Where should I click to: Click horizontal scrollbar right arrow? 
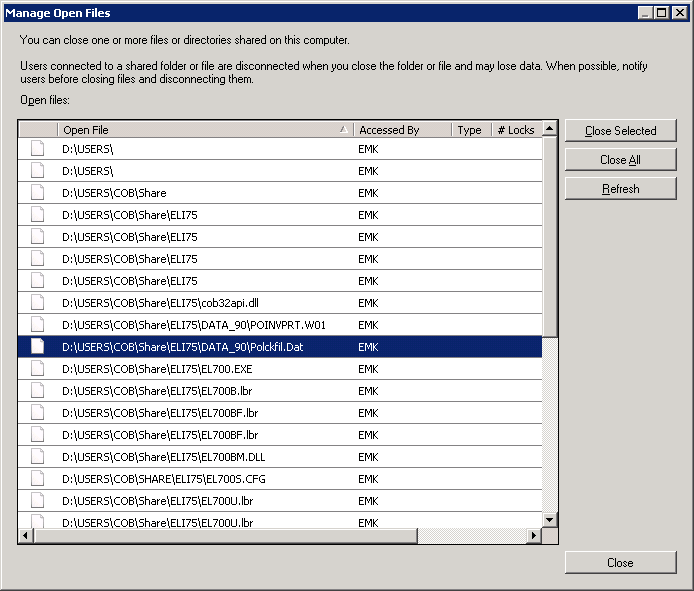point(534,536)
